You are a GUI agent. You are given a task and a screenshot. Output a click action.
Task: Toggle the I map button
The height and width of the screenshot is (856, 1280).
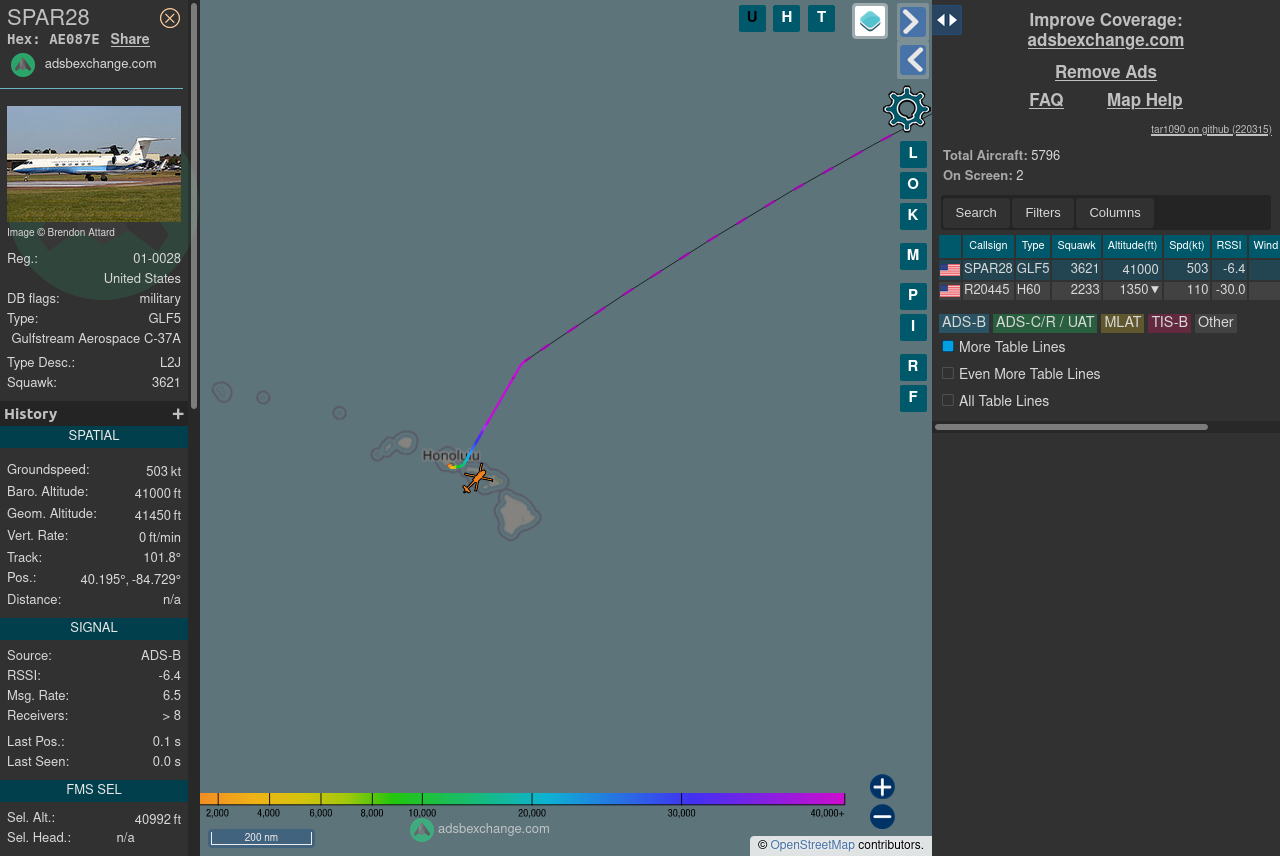point(913,327)
